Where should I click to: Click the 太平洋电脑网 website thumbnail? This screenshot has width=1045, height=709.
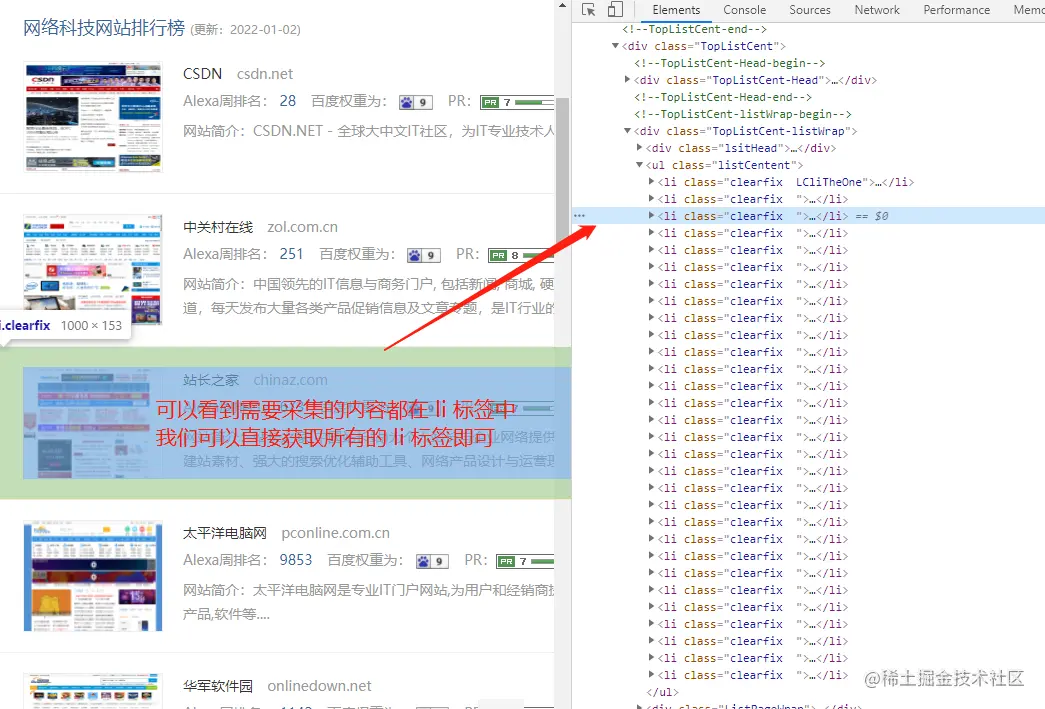93,576
